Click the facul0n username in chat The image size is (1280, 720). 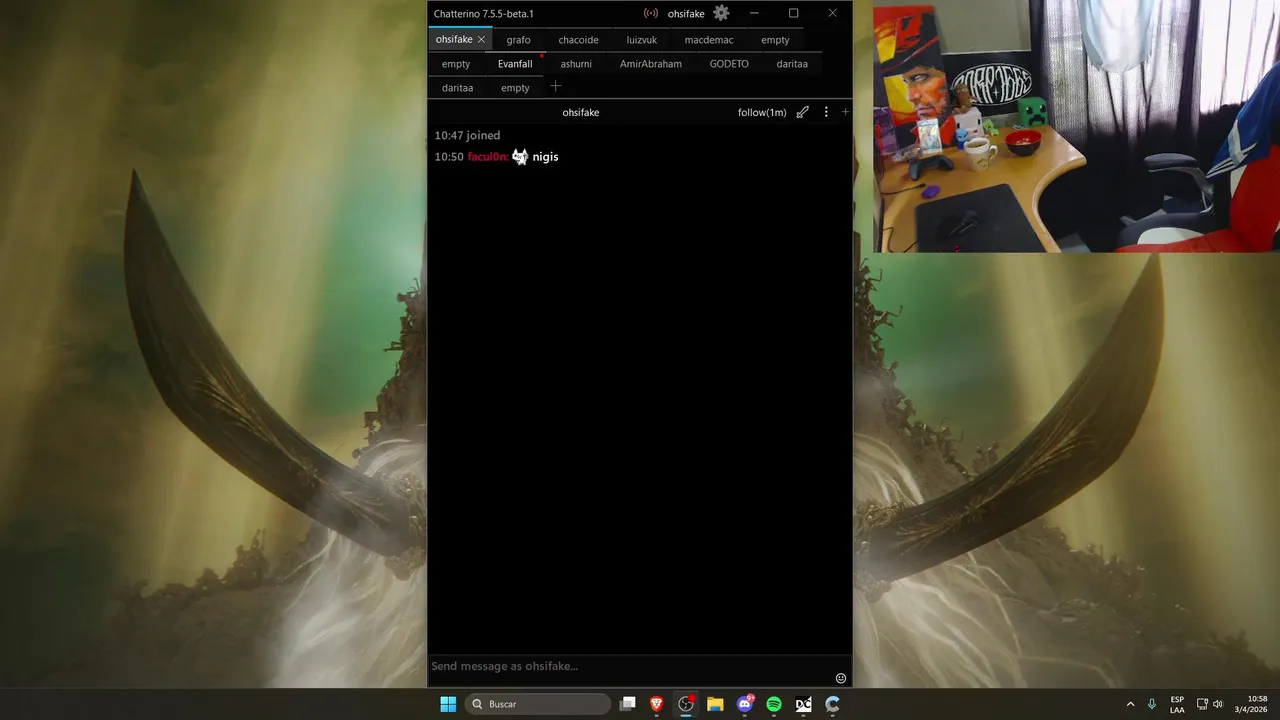pyautogui.click(x=488, y=157)
